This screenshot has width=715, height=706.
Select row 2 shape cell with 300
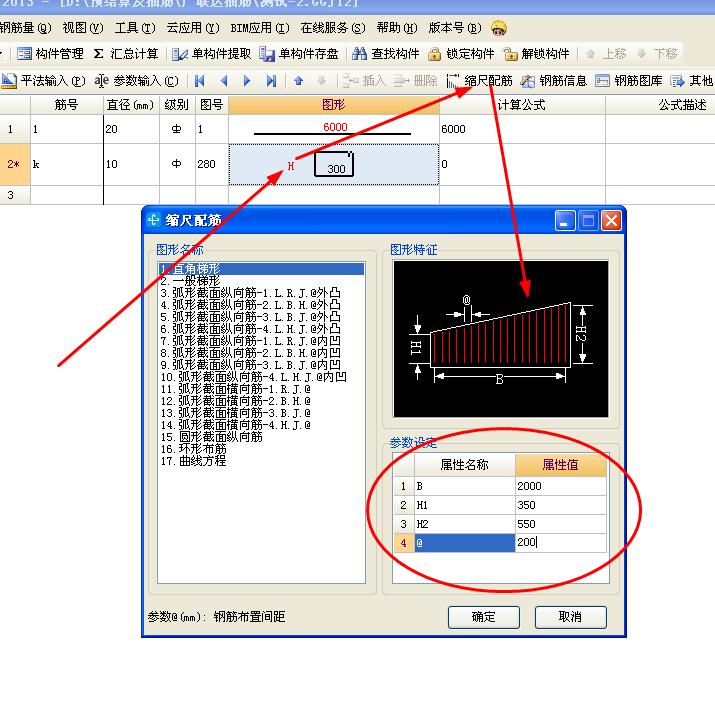coord(334,164)
